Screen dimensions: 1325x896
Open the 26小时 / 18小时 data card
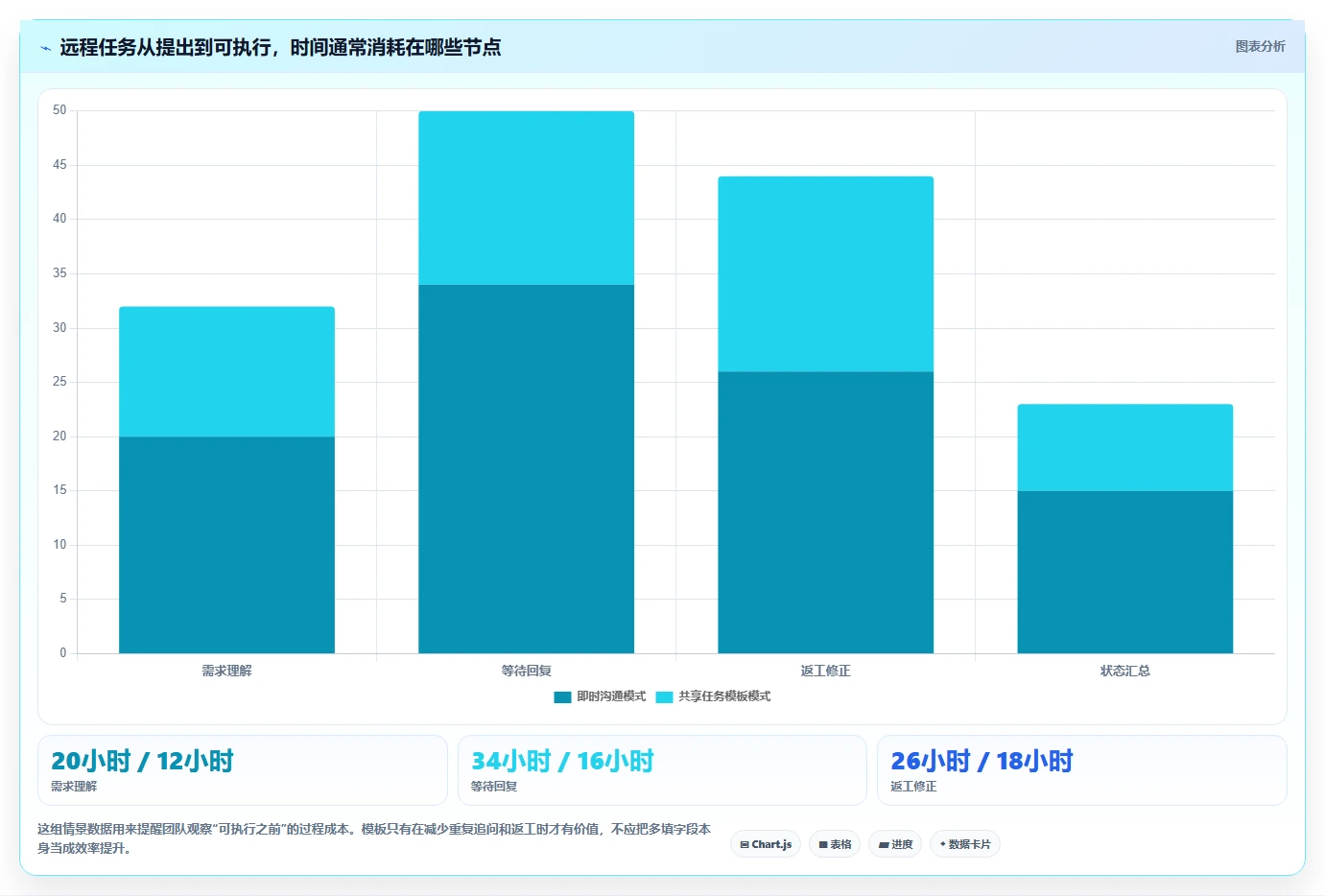(x=1082, y=770)
